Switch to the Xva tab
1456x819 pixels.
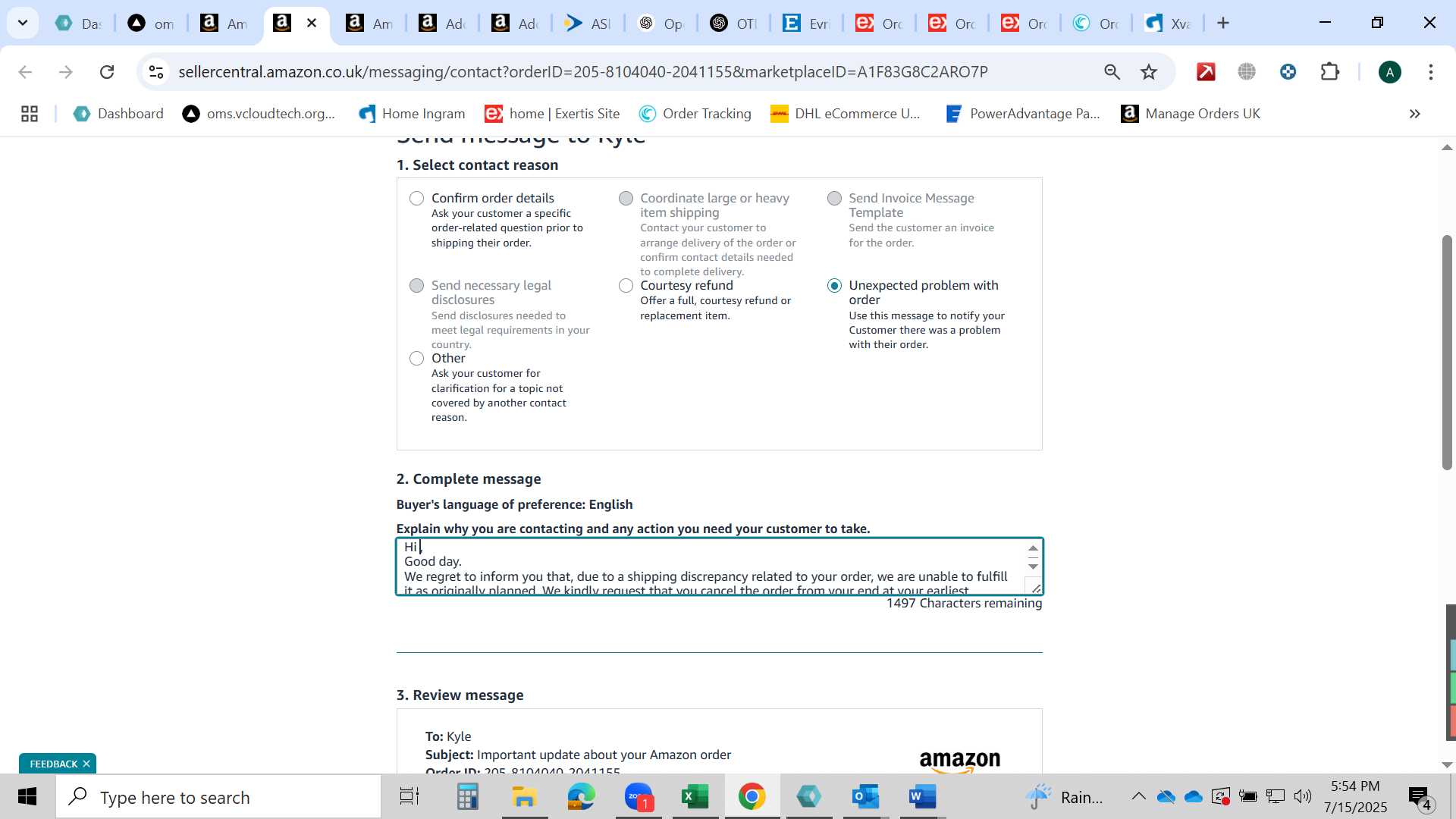(1169, 24)
